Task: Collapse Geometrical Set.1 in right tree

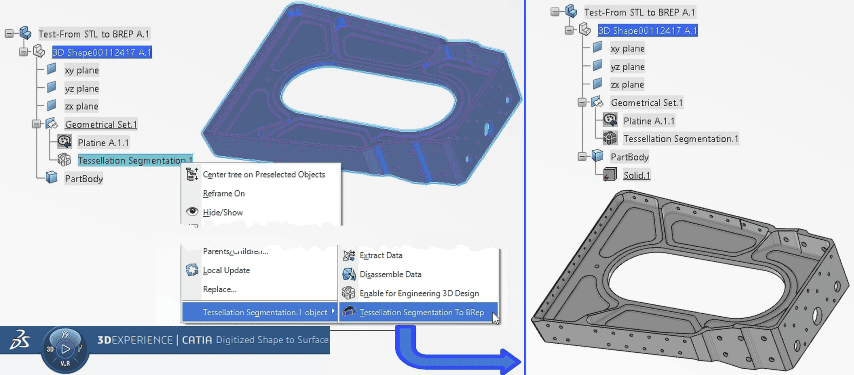Action: pos(582,102)
